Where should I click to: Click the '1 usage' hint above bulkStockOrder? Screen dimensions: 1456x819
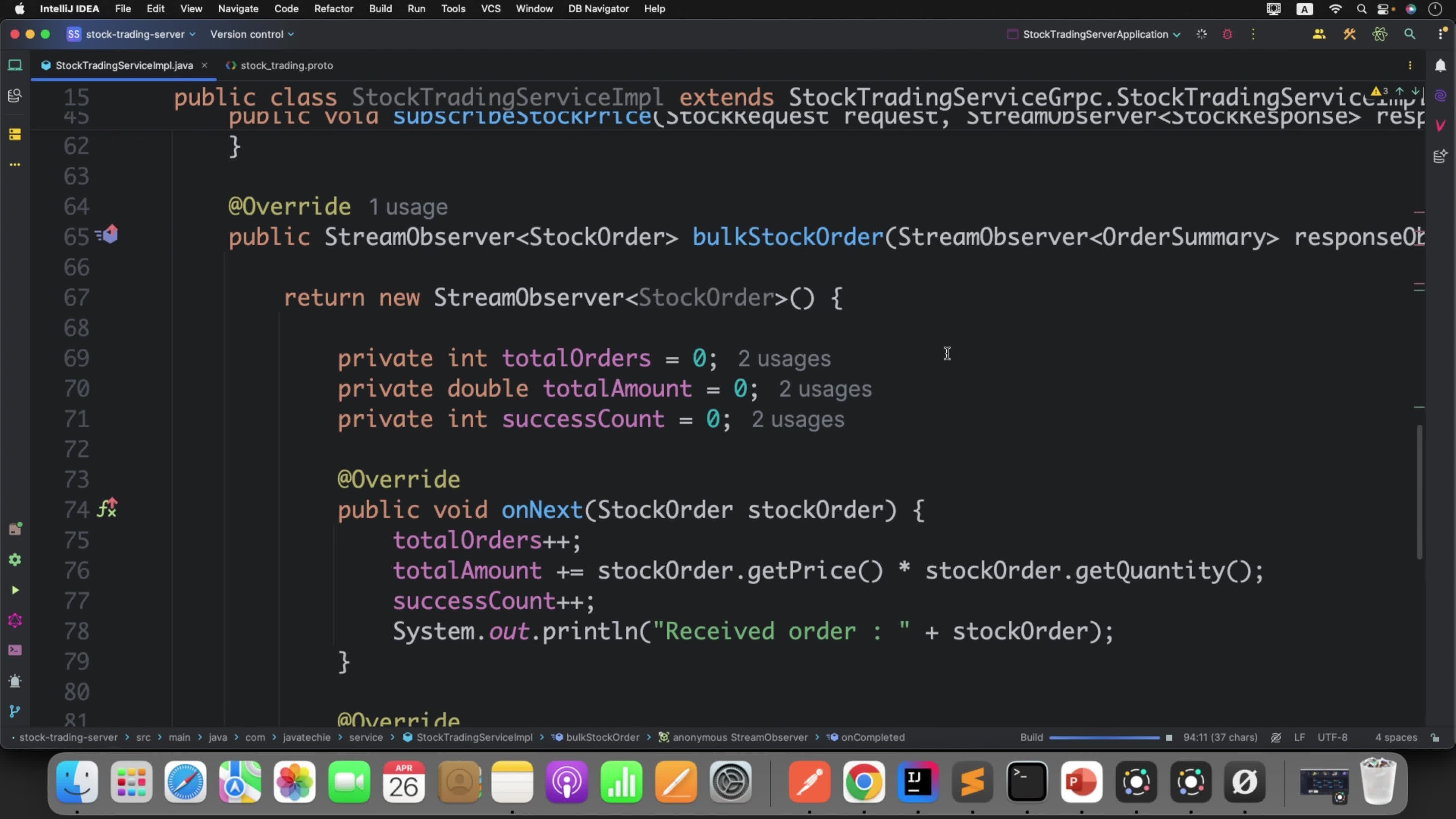click(x=408, y=207)
